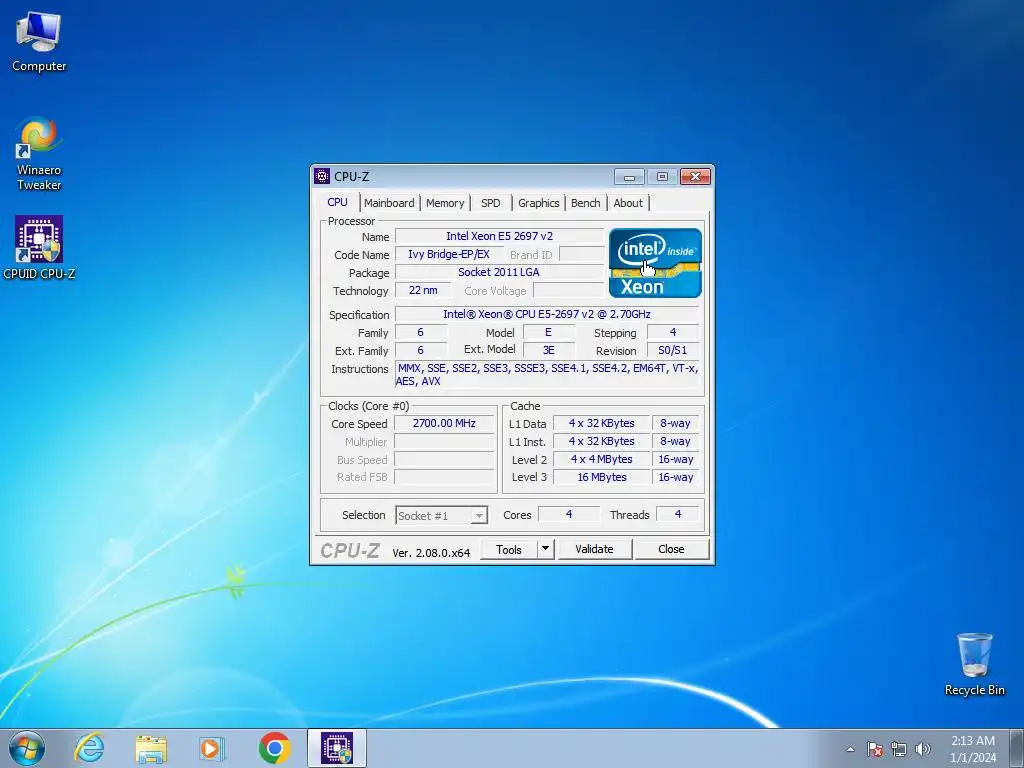
Task: Click the Tools button
Action: coord(509,550)
